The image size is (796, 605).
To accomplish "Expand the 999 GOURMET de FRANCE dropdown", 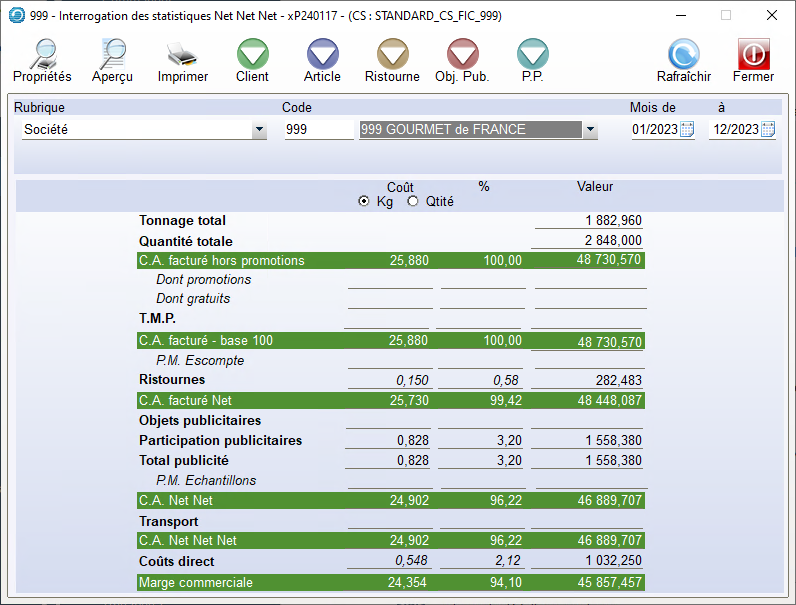I will pyautogui.click(x=590, y=129).
